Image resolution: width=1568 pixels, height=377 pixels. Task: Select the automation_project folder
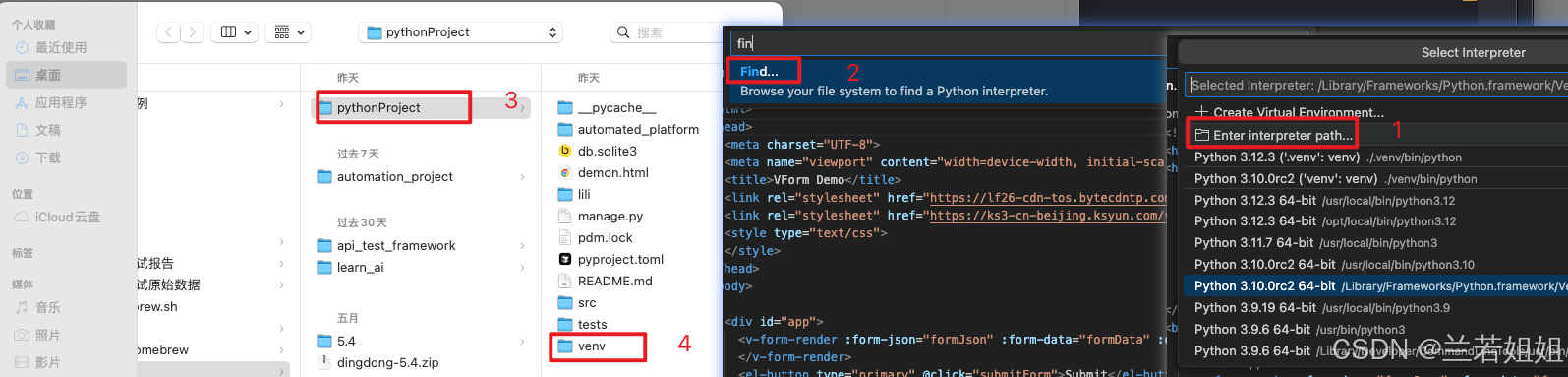(x=394, y=176)
